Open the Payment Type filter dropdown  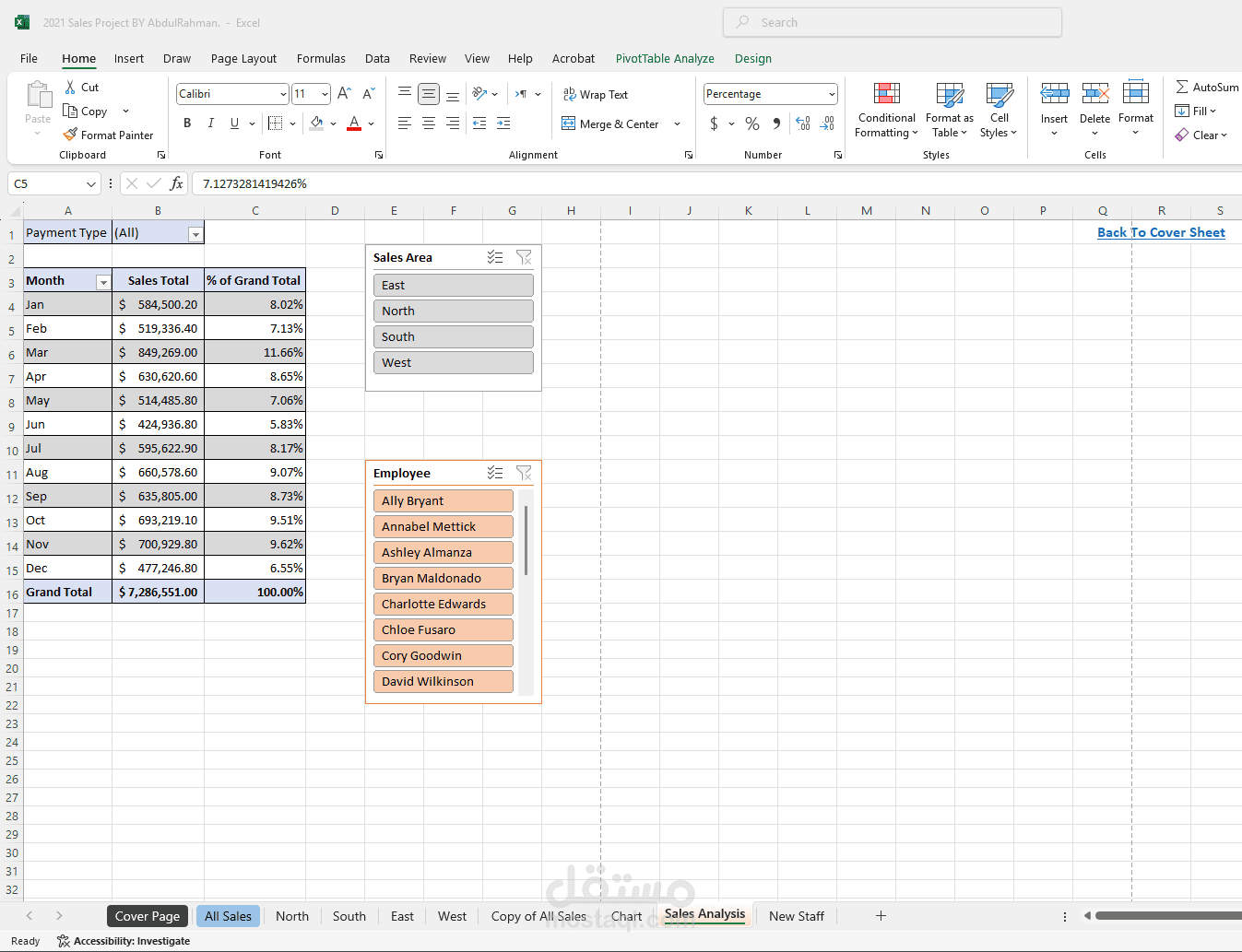[195, 234]
